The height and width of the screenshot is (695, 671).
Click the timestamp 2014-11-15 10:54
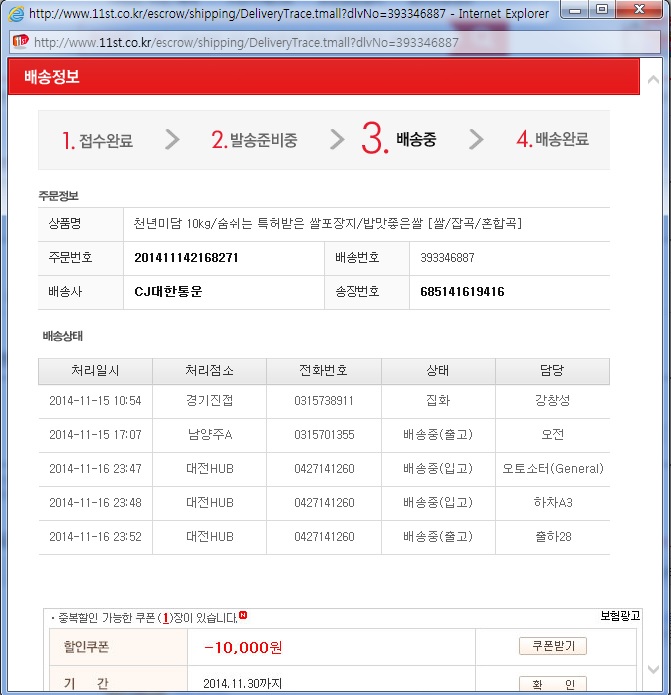tap(95, 401)
